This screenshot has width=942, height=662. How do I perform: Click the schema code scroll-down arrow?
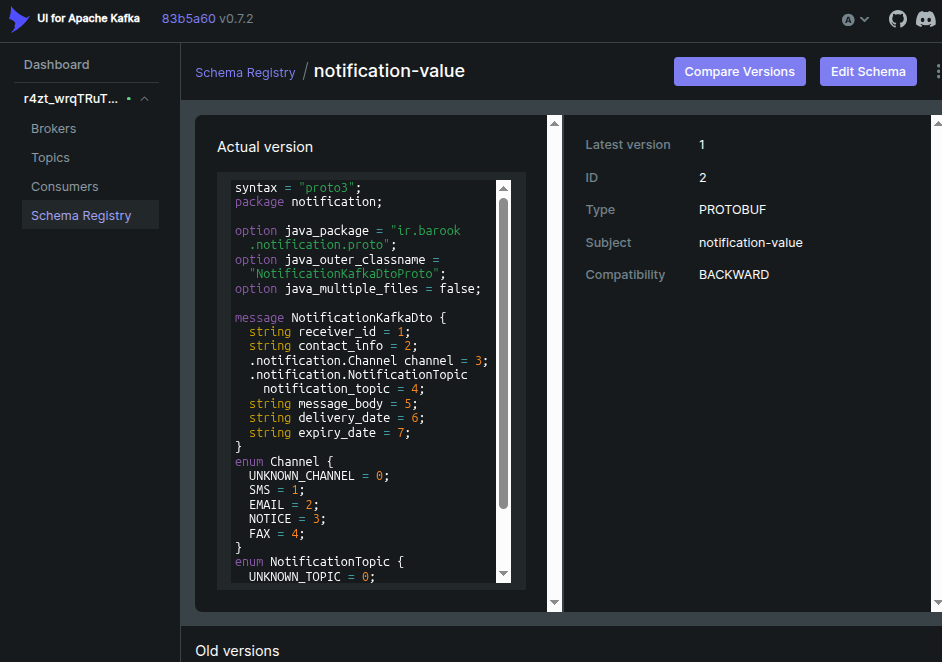(503, 574)
